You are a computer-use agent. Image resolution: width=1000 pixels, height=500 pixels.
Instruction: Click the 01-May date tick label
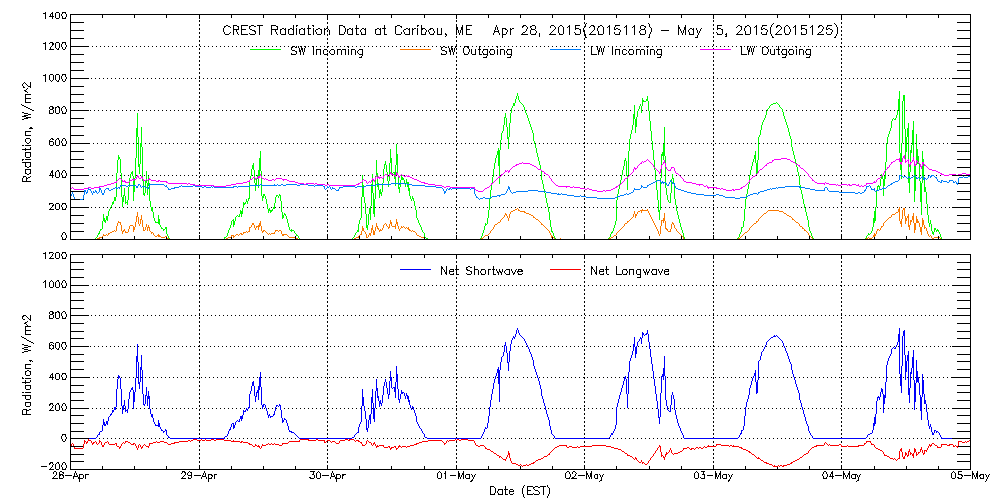click(x=457, y=477)
